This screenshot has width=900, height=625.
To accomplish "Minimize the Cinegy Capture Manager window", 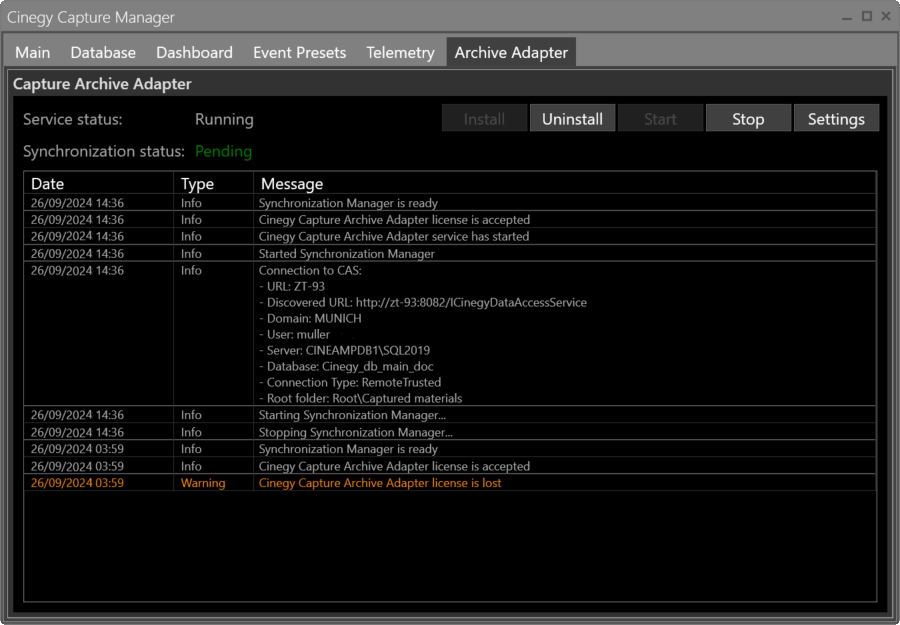I will [x=848, y=17].
